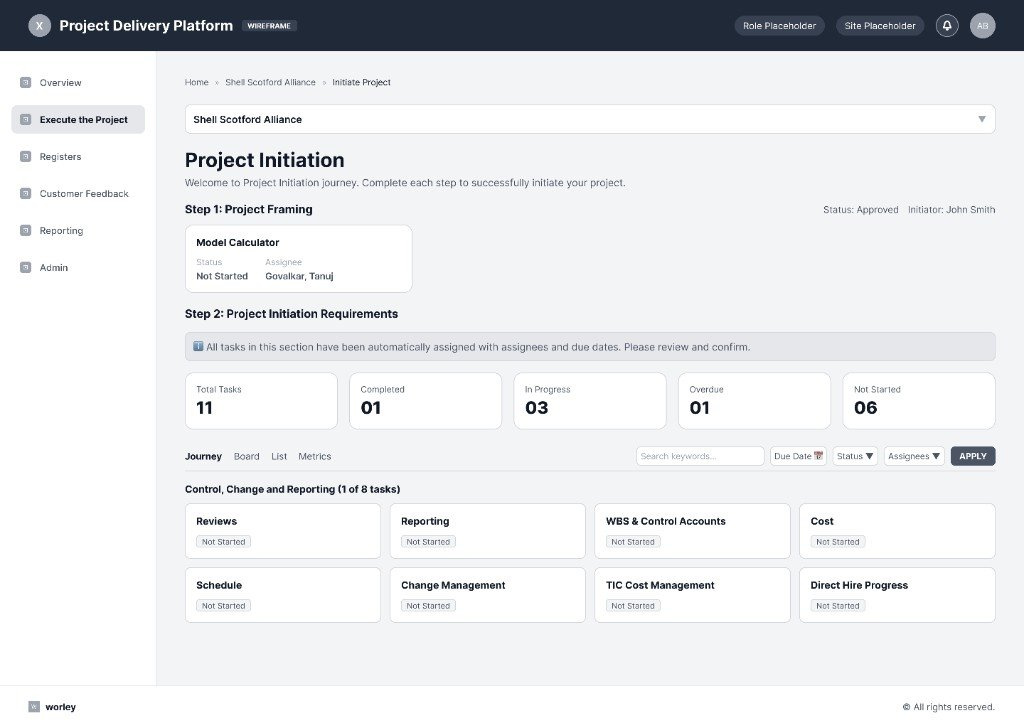Image resolution: width=1024 pixels, height=728 pixels.
Task: Open the Reviews task card
Action: 283,531
